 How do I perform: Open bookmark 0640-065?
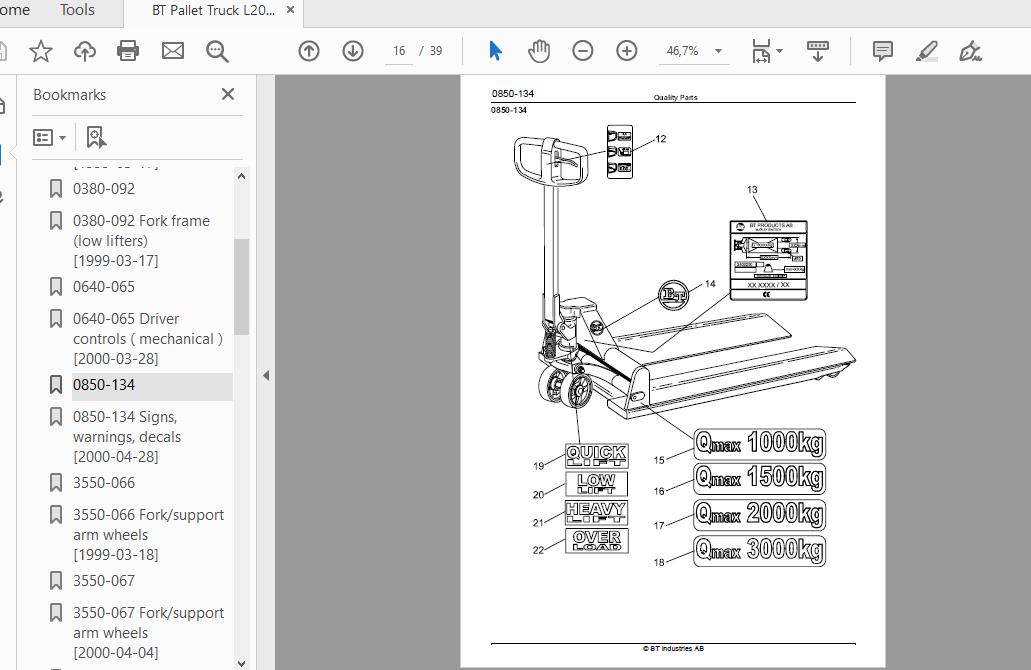tap(104, 287)
